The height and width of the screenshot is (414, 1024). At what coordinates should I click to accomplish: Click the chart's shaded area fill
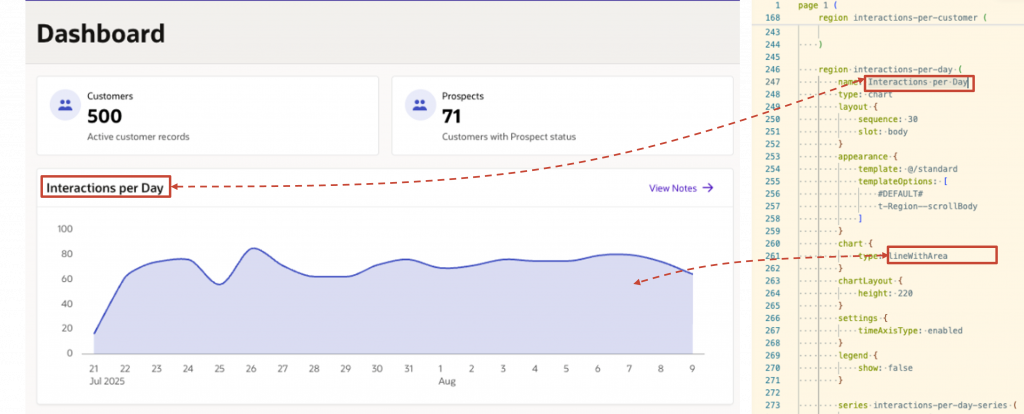point(392,313)
